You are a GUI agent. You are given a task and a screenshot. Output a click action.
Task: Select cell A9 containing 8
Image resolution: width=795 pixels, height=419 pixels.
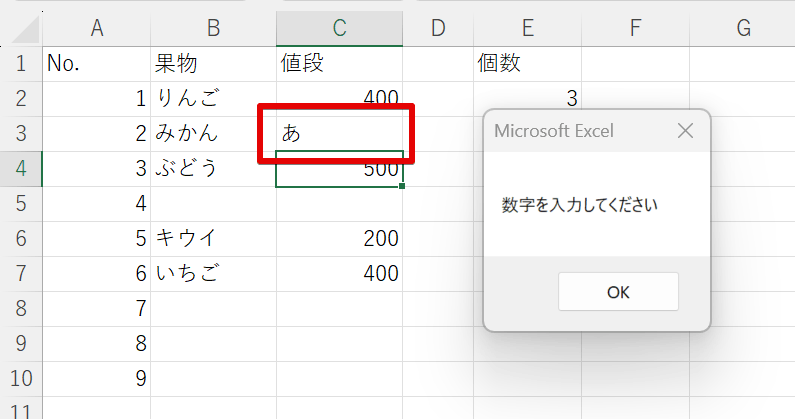pyautogui.click(x=96, y=344)
